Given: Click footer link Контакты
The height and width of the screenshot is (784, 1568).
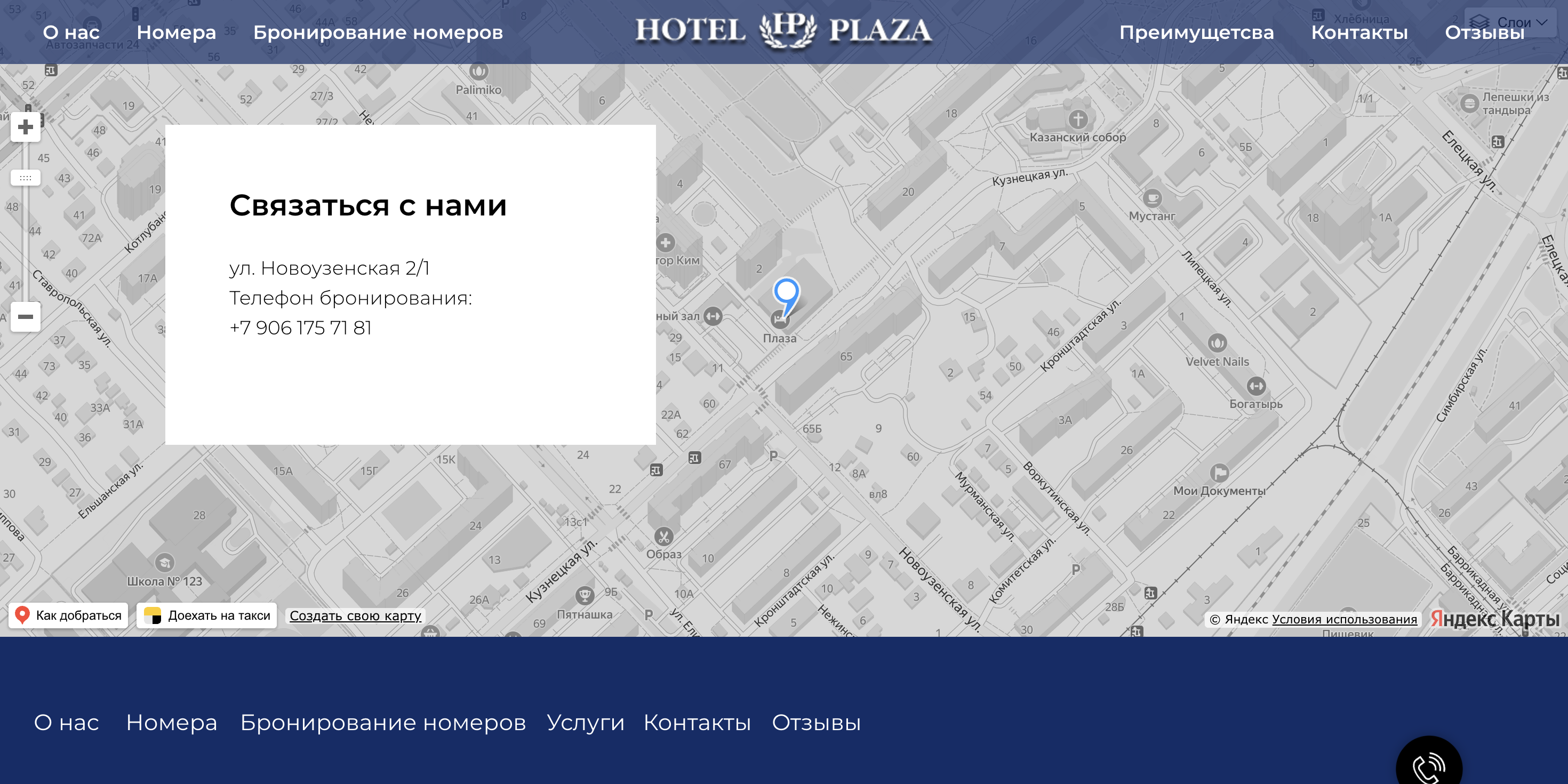Looking at the screenshot, I should tap(697, 723).
